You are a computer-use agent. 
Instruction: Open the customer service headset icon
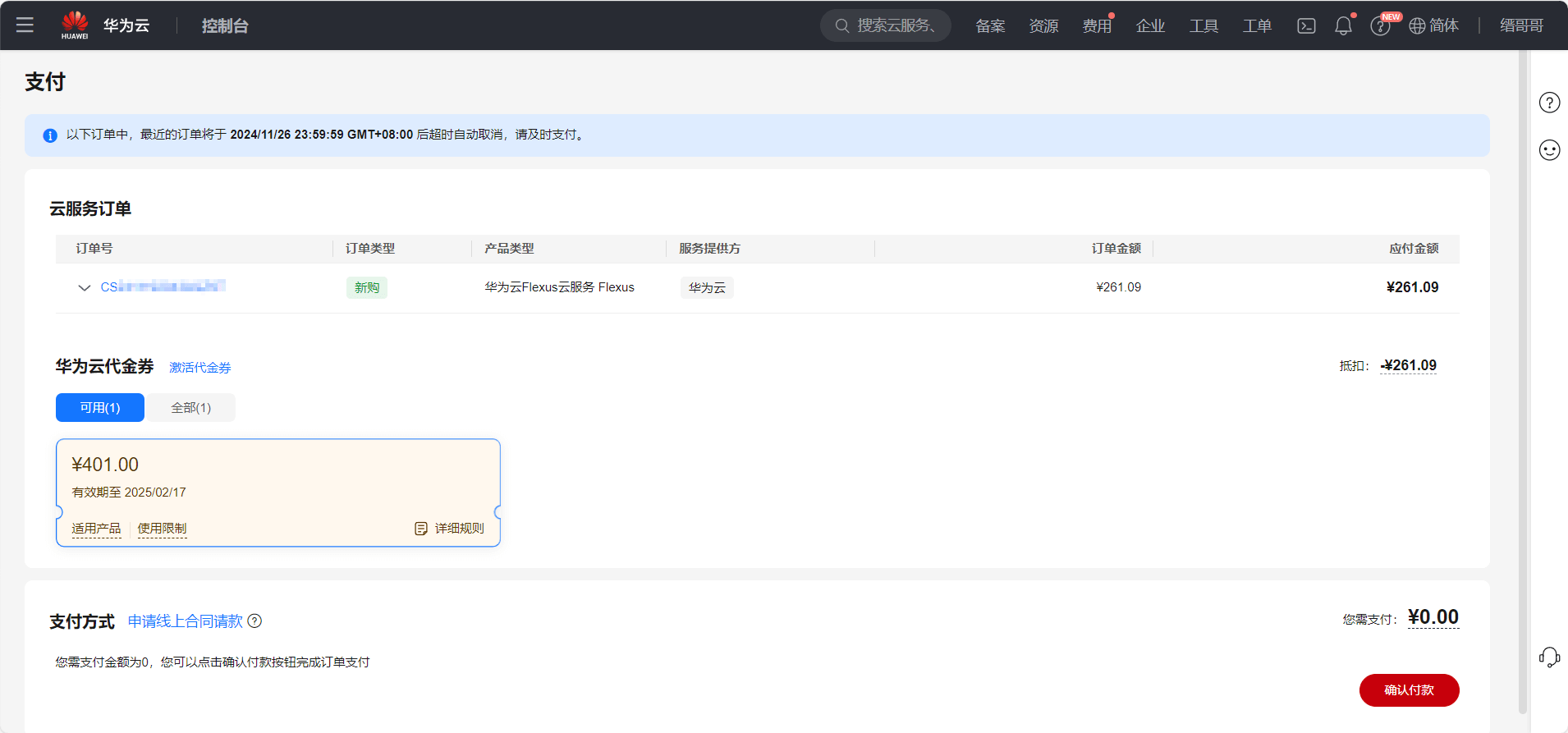[1549, 657]
